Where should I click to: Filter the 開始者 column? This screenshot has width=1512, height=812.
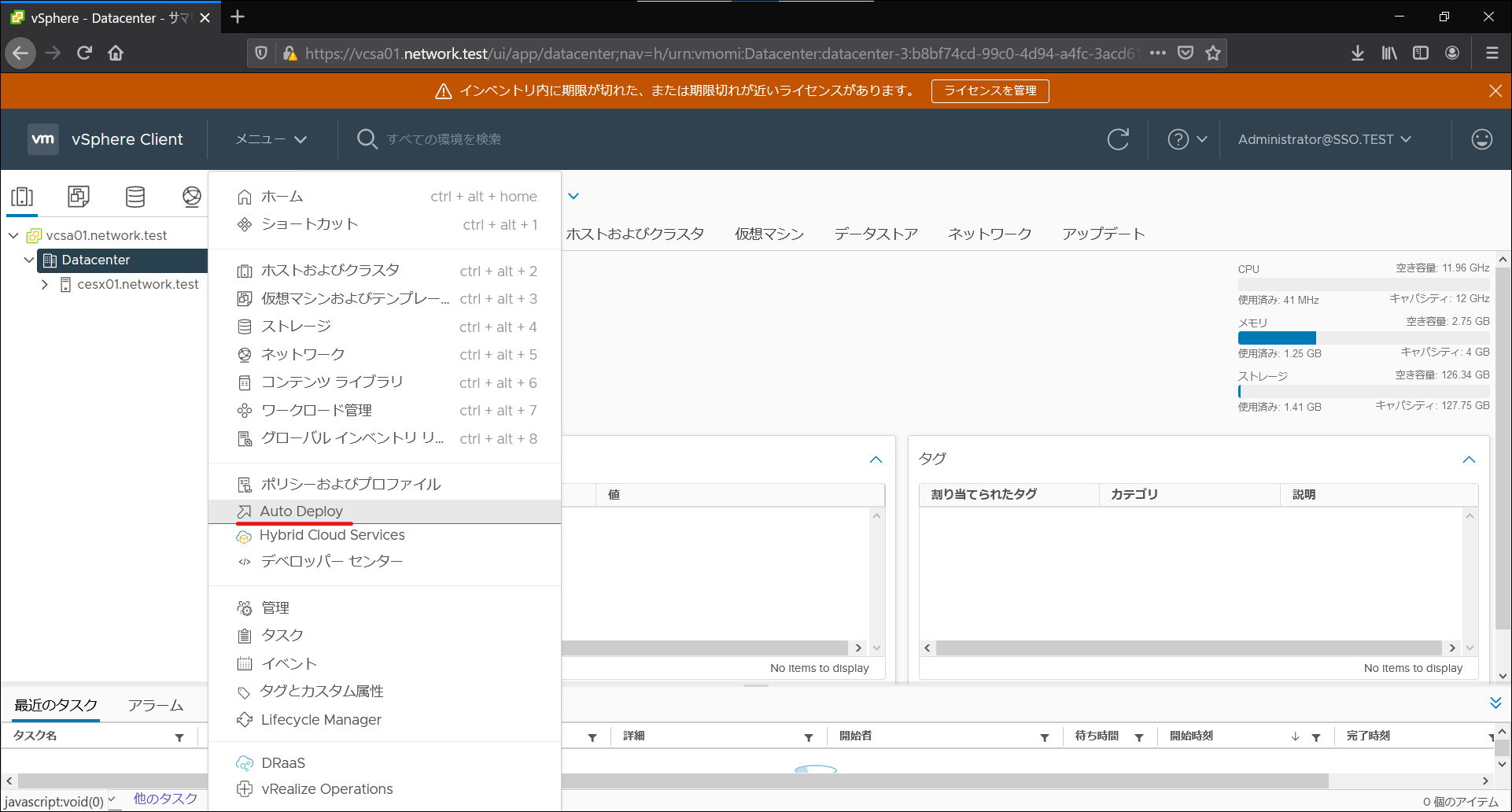[x=1044, y=737]
